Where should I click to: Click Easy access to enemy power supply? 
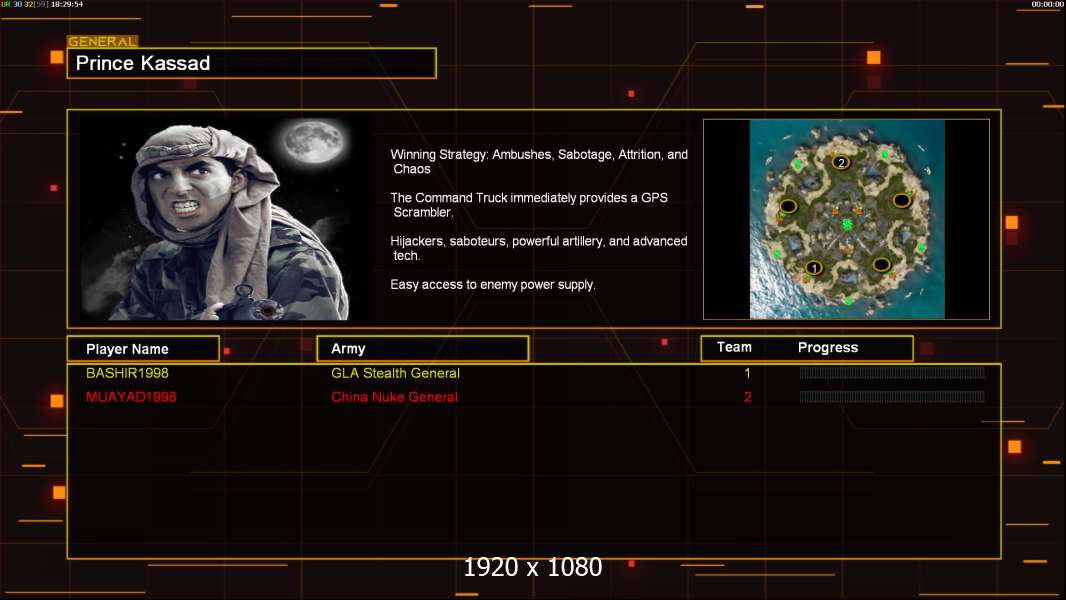pyautogui.click(x=493, y=285)
